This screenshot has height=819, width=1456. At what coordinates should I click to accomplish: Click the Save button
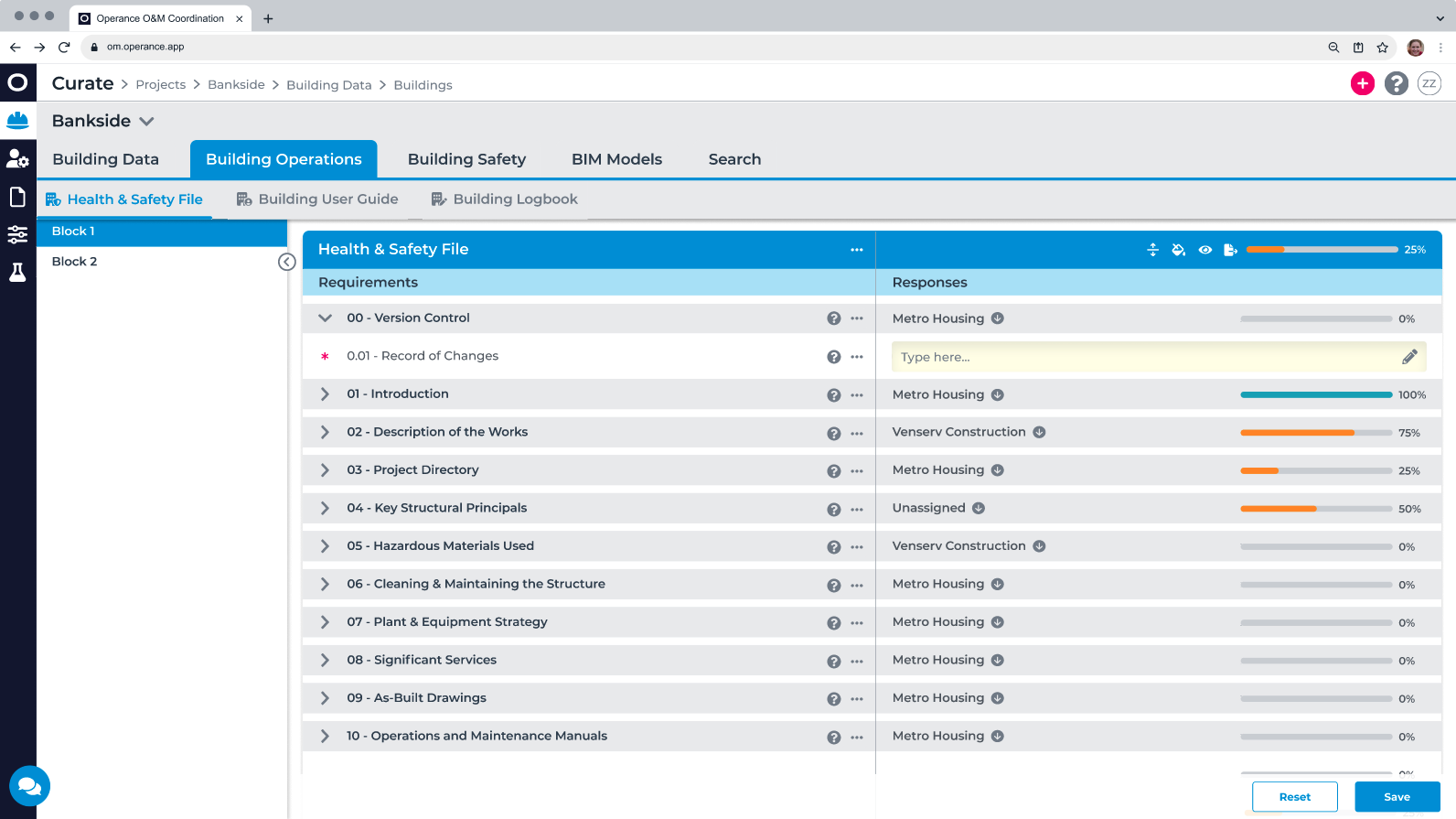tap(1397, 797)
